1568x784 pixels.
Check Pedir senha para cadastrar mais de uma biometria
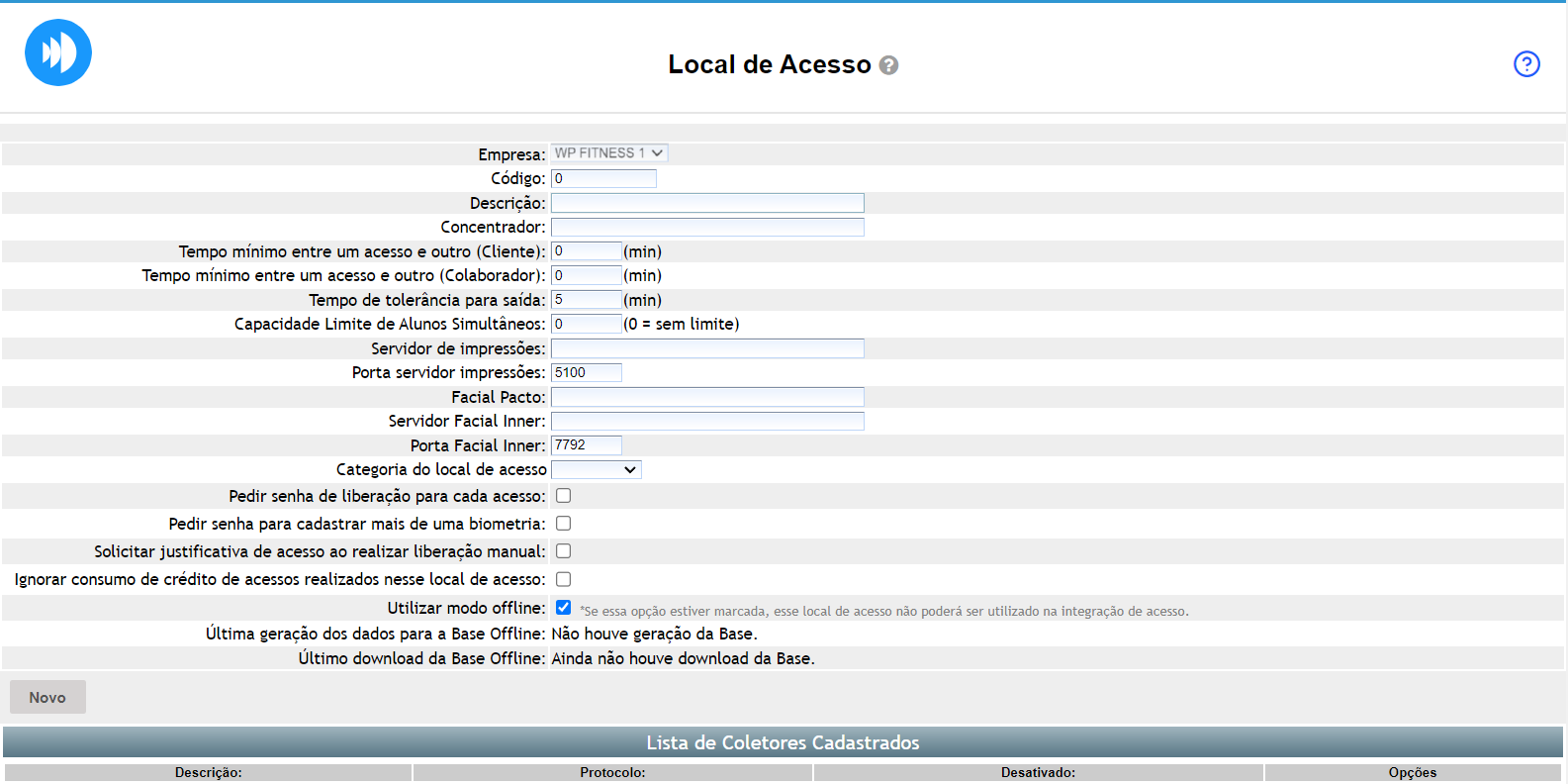click(563, 524)
